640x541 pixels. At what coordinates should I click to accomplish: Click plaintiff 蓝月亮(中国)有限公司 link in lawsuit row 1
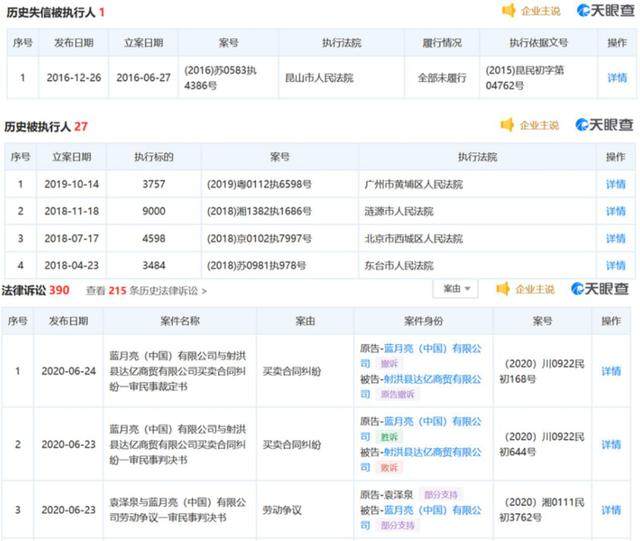click(x=432, y=349)
